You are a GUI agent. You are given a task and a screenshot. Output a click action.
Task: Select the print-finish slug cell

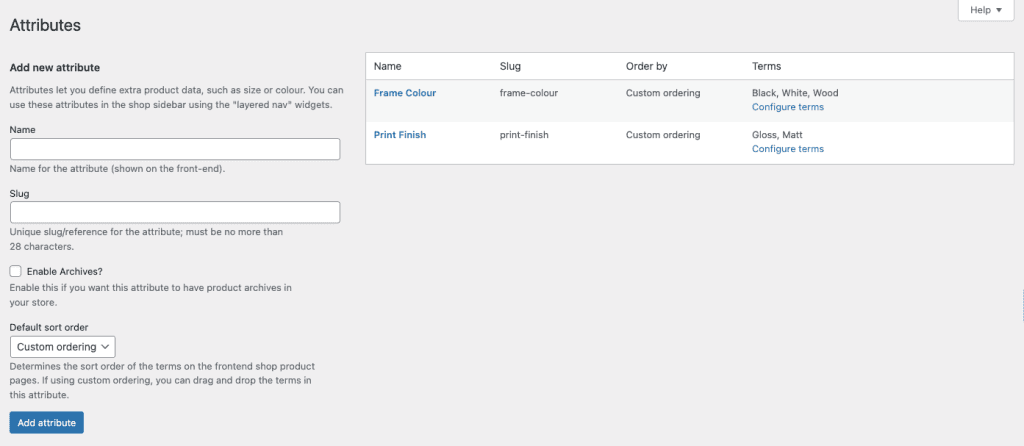tap(524, 135)
